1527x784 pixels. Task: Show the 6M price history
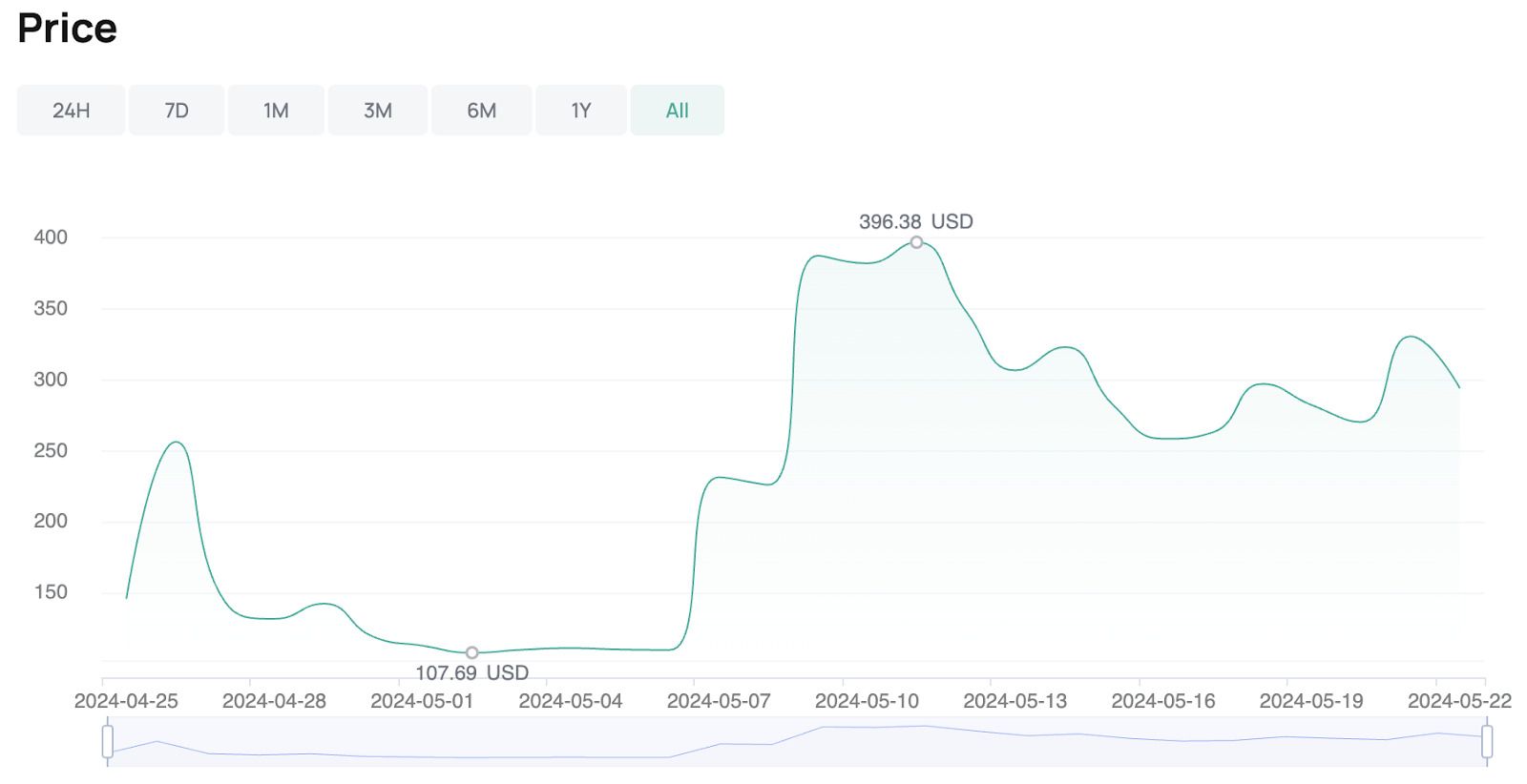[x=481, y=111]
